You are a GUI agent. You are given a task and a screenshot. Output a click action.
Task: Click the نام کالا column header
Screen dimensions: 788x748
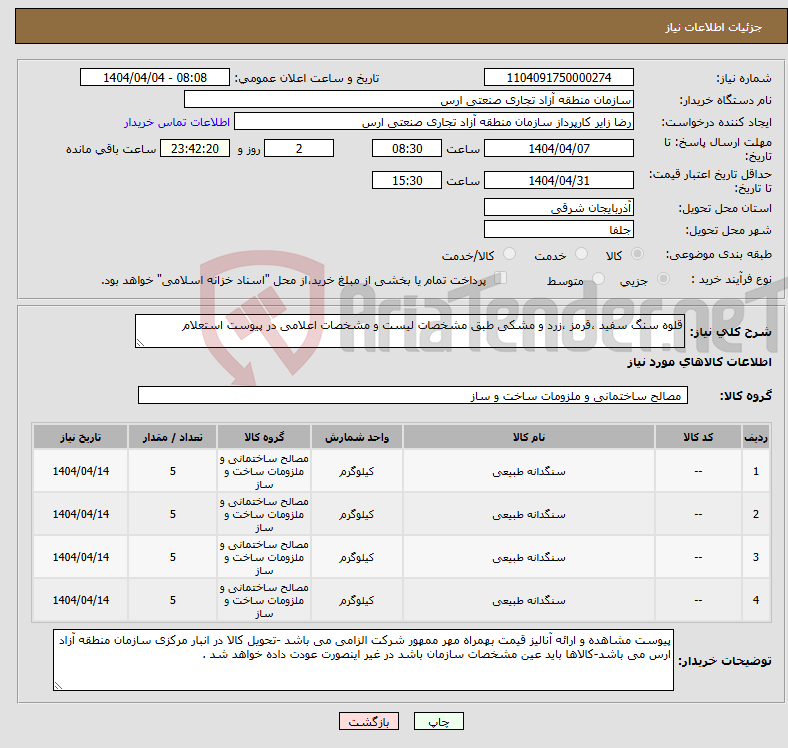pyautogui.click(x=529, y=437)
